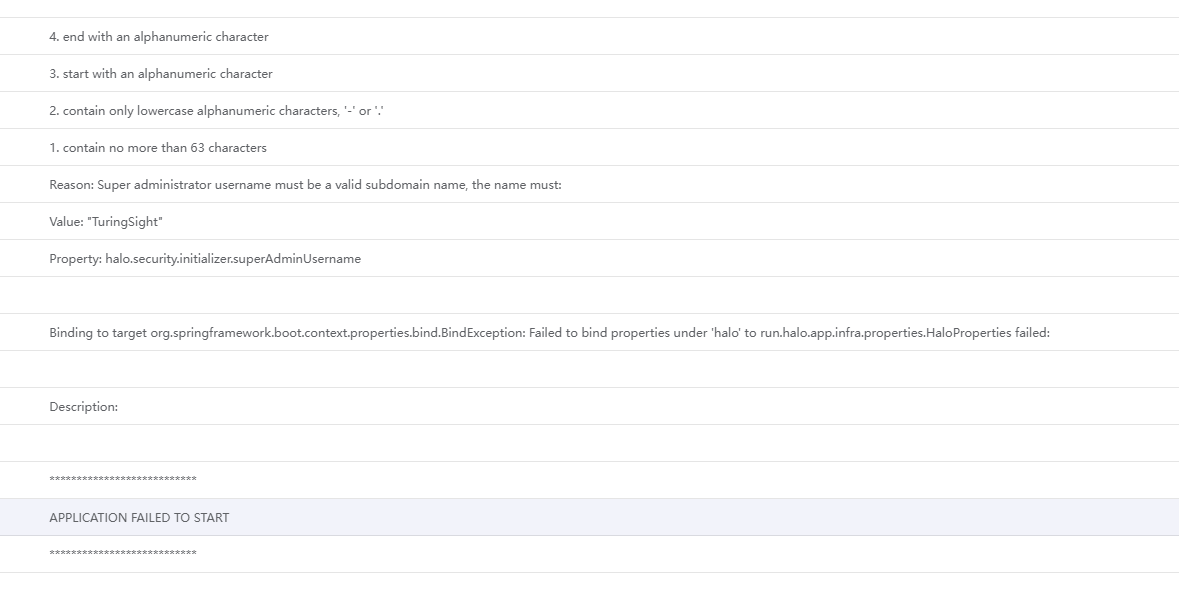Select 'superAdminUsername' in the Property row
Viewport: 1179px width, 589px height.
[x=301, y=258]
